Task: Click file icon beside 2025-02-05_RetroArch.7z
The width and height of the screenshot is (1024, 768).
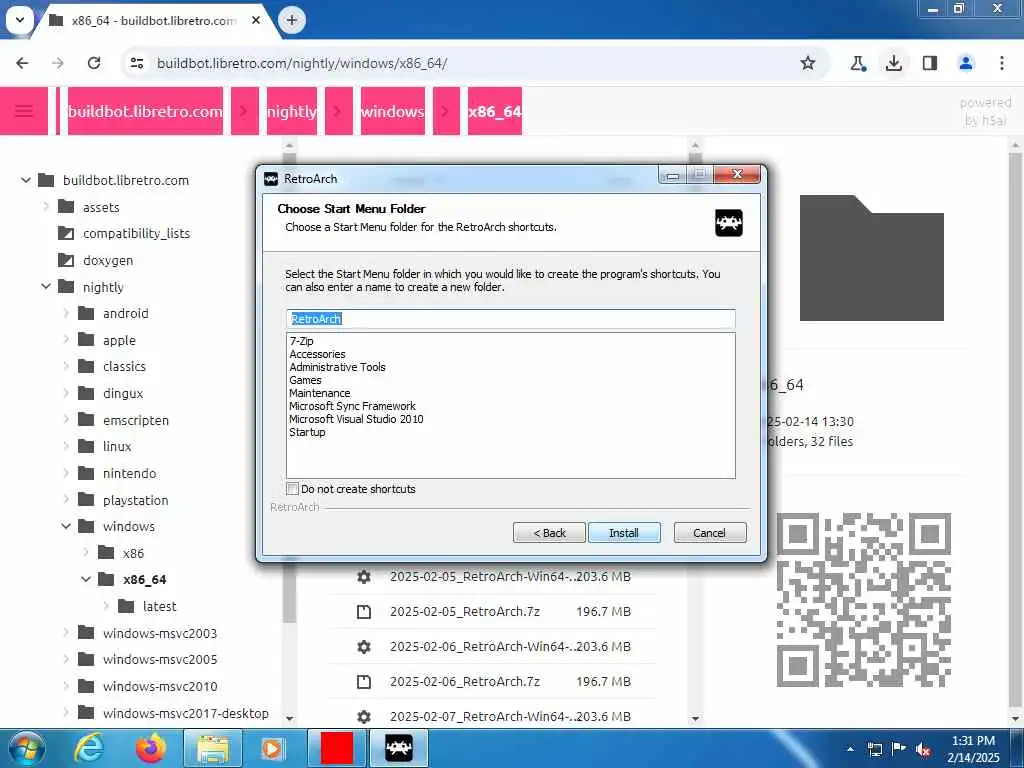Action: [364, 612]
